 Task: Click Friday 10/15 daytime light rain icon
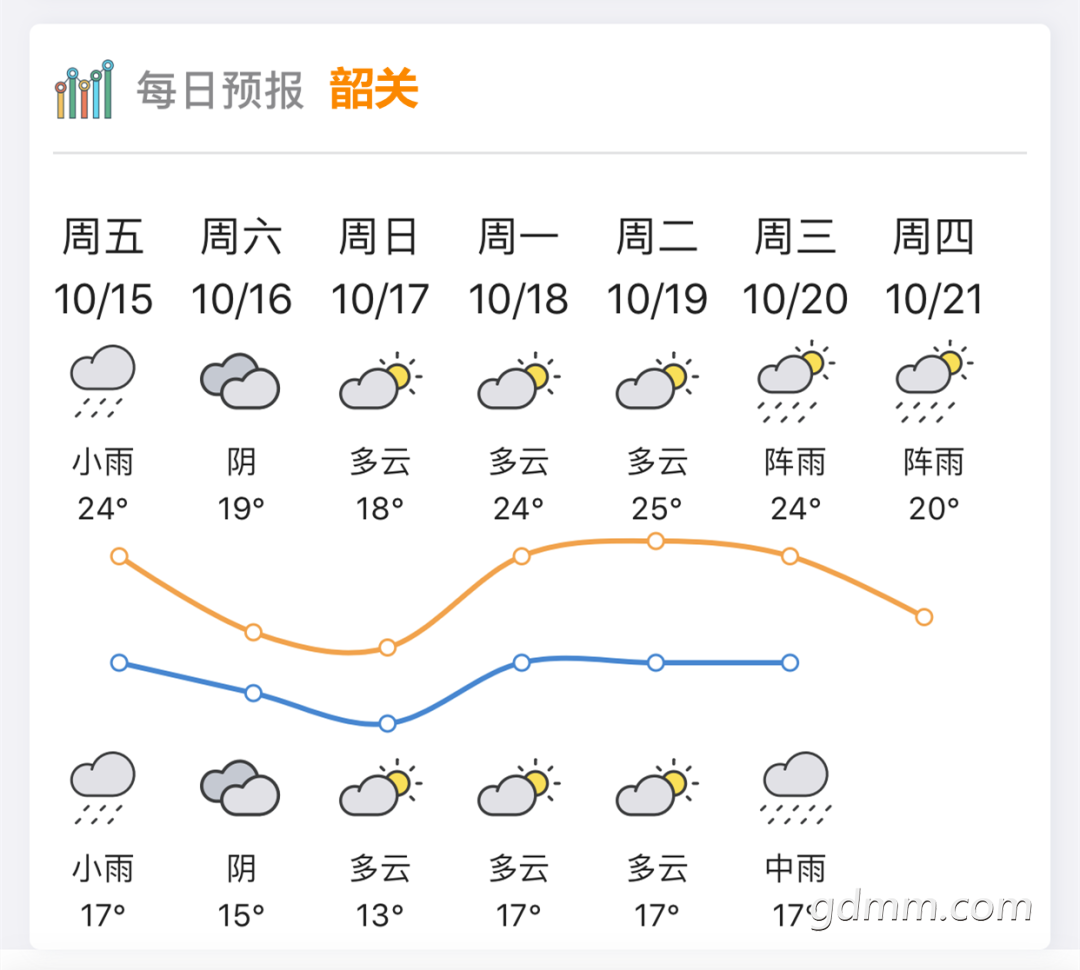(x=103, y=382)
